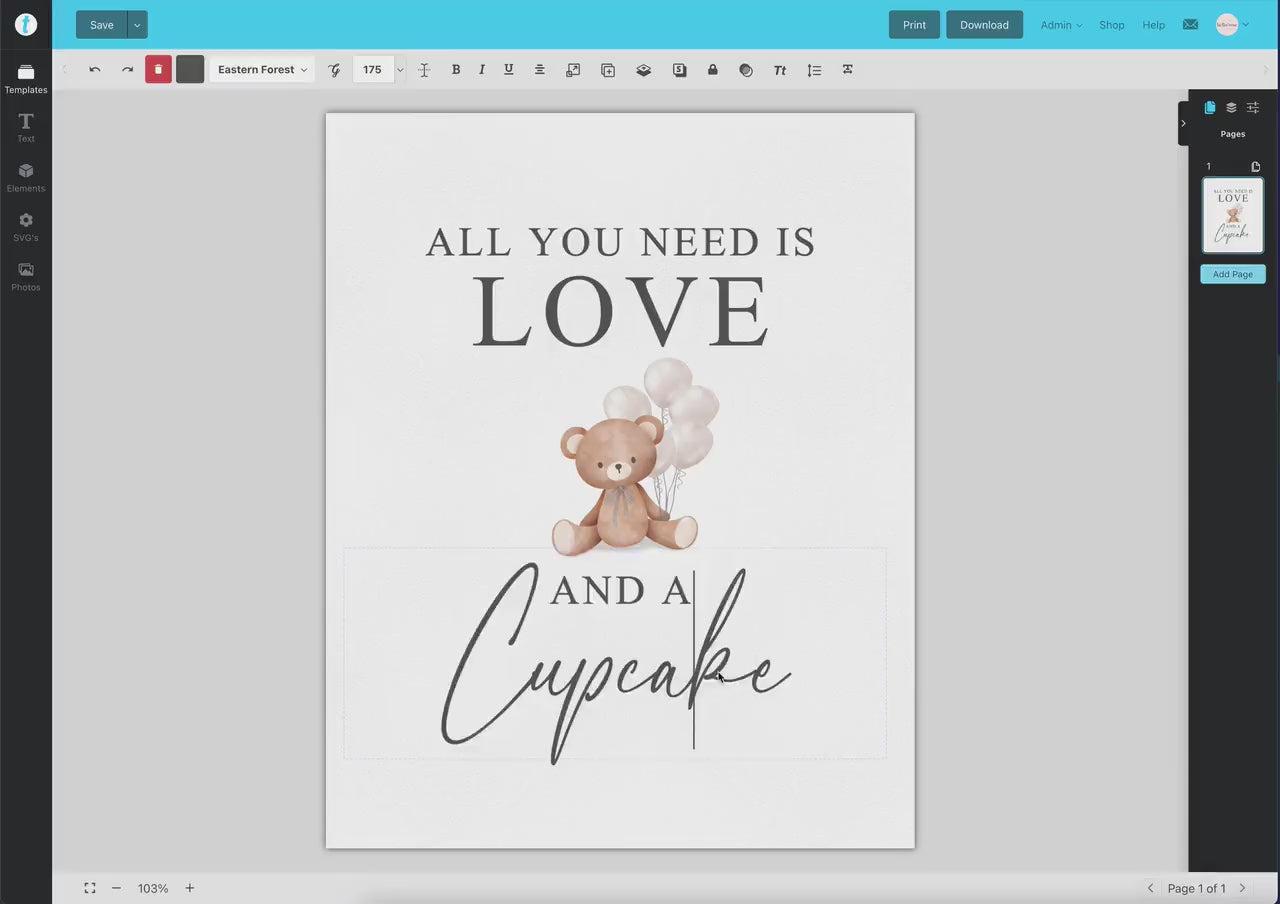Open the SVG's sidebar panel

pos(26,228)
